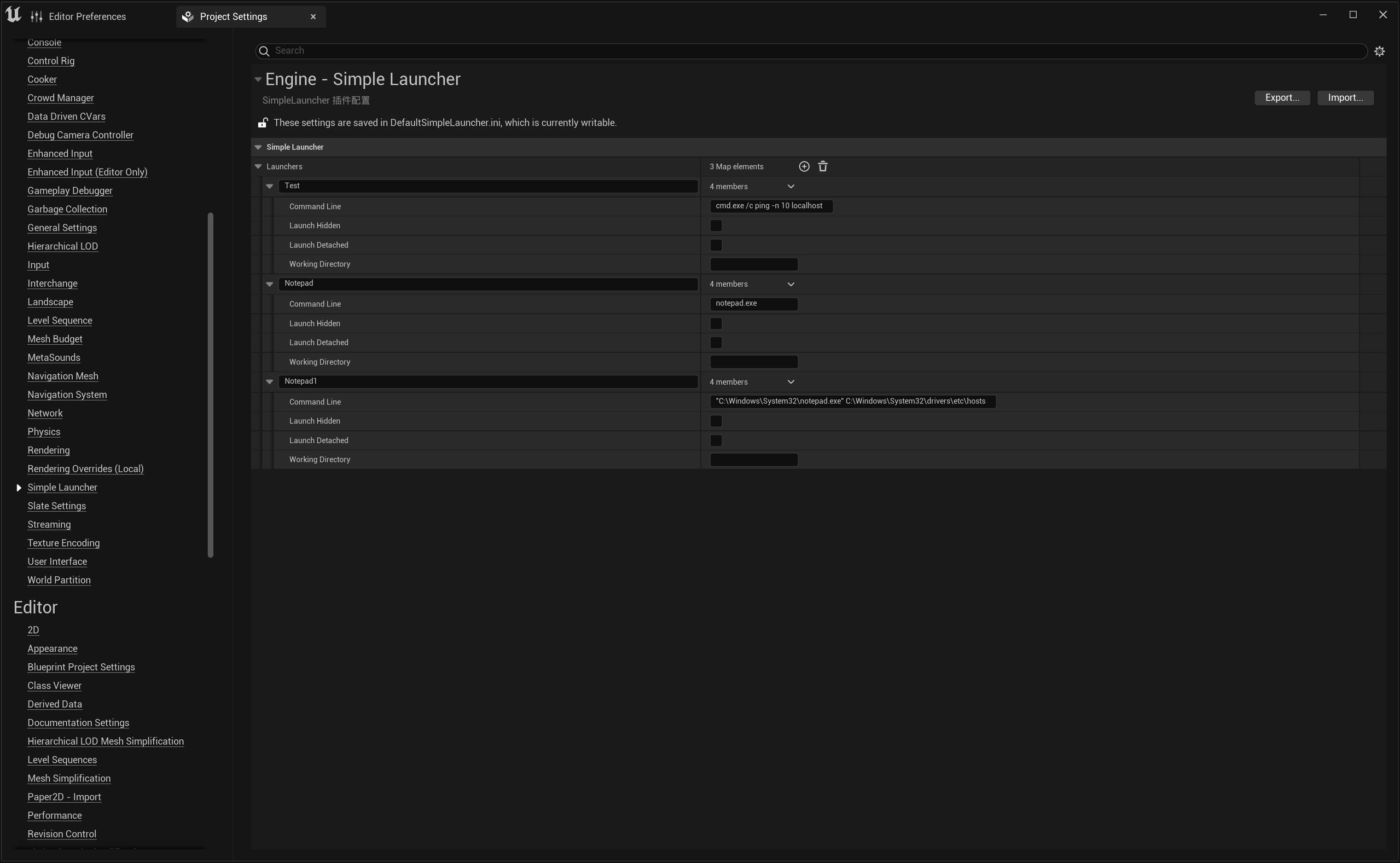Maximize the Project Settings window
This screenshot has height=863, width=1400.
coord(1352,15)
